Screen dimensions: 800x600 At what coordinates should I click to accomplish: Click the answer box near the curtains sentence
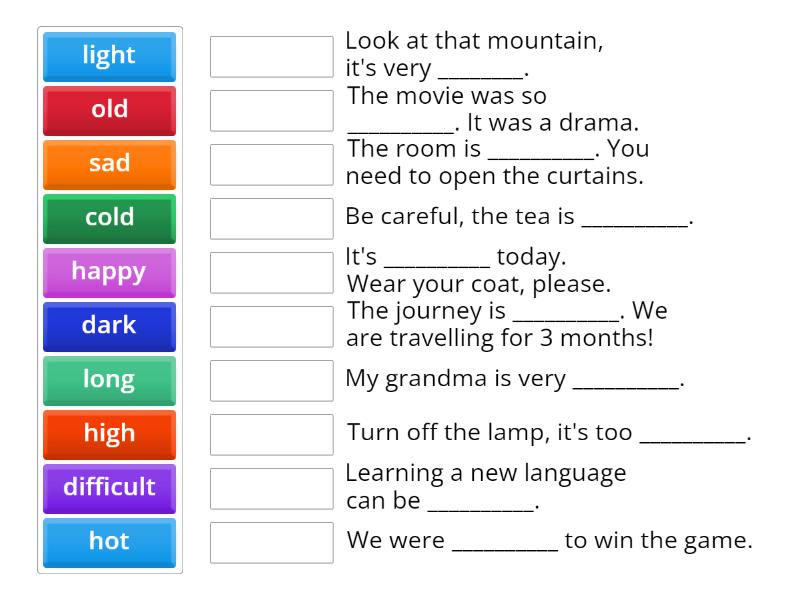pyautogui.click(x=271, y=163)
